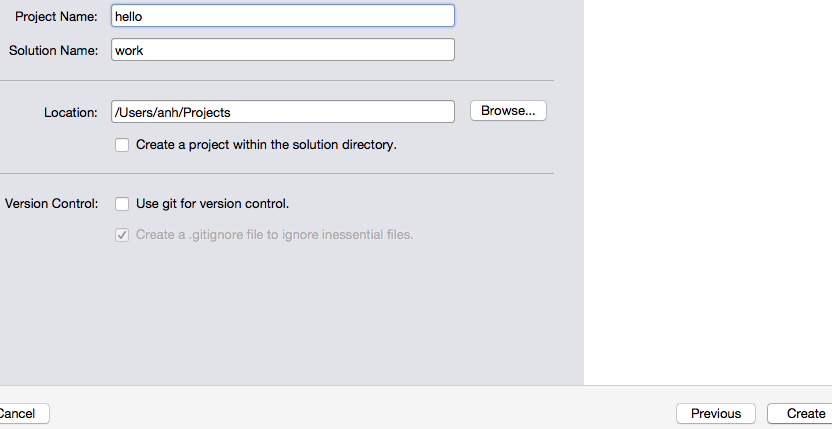The width and height of the screenshot is (832, 429).
Task: Click 'Create a project within the solution directory.' text
Action: 266,145
